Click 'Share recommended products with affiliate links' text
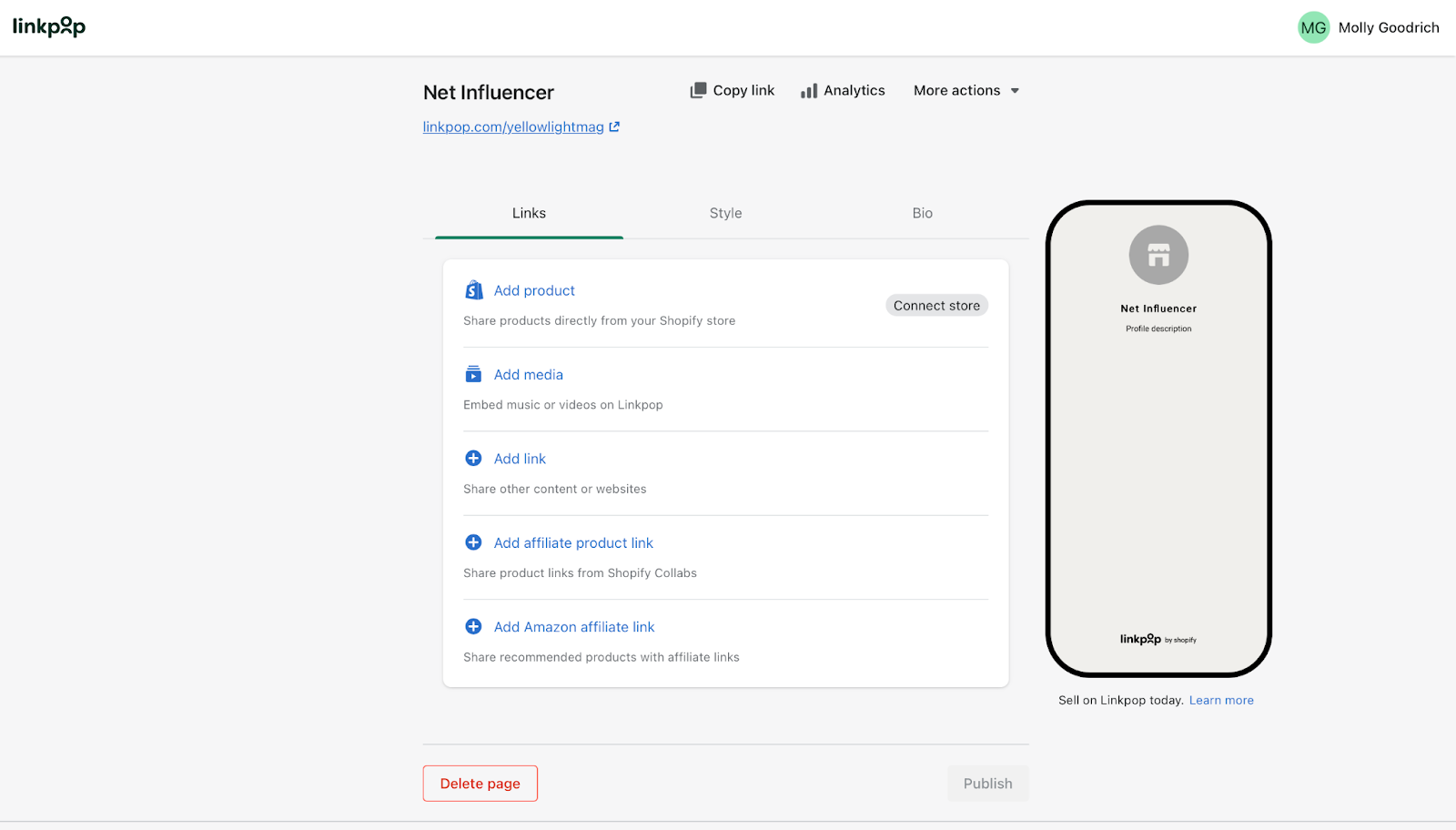Screen dimensions: 1456x830 click(x=601, y=657)
